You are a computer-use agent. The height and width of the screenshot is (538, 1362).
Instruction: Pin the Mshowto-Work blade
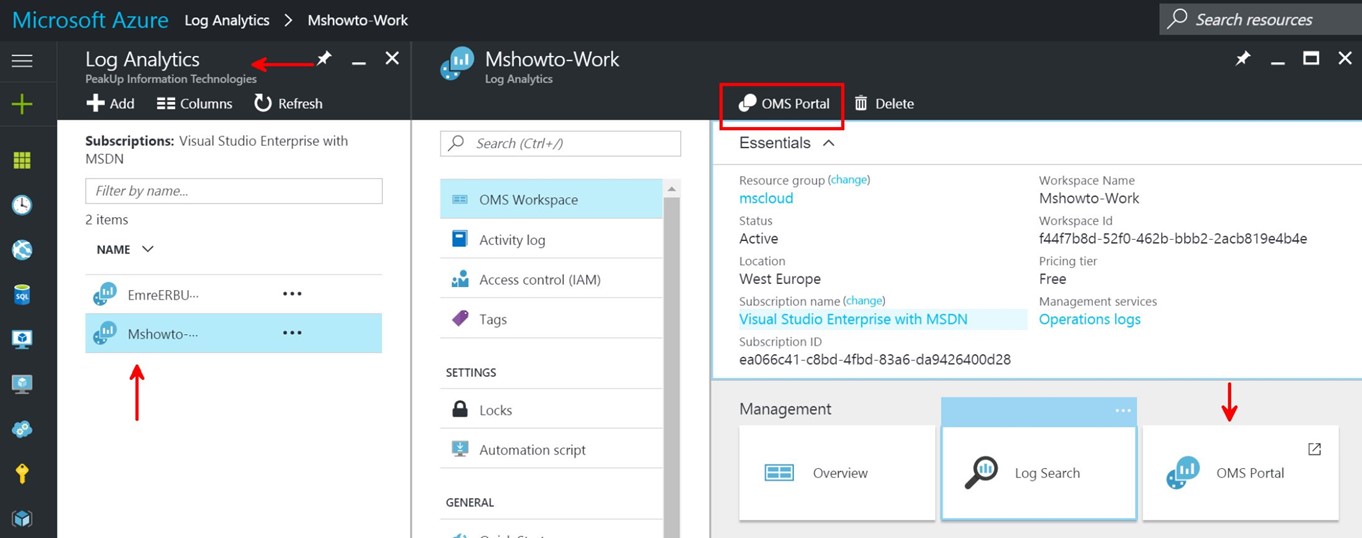1243,59
